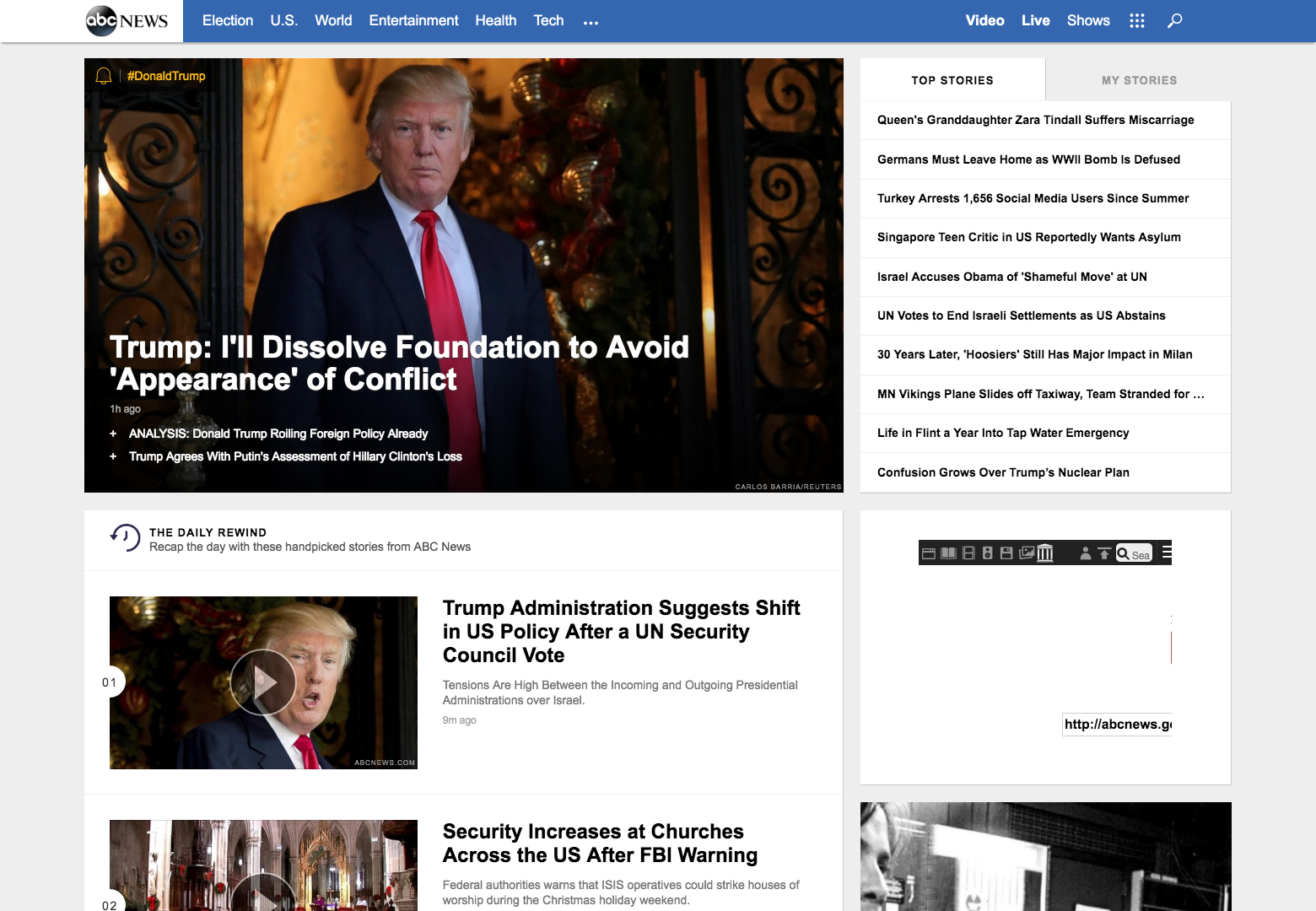Click the black-and-white photo thumbnail

pyautogui.click(x=1046, y=857)
